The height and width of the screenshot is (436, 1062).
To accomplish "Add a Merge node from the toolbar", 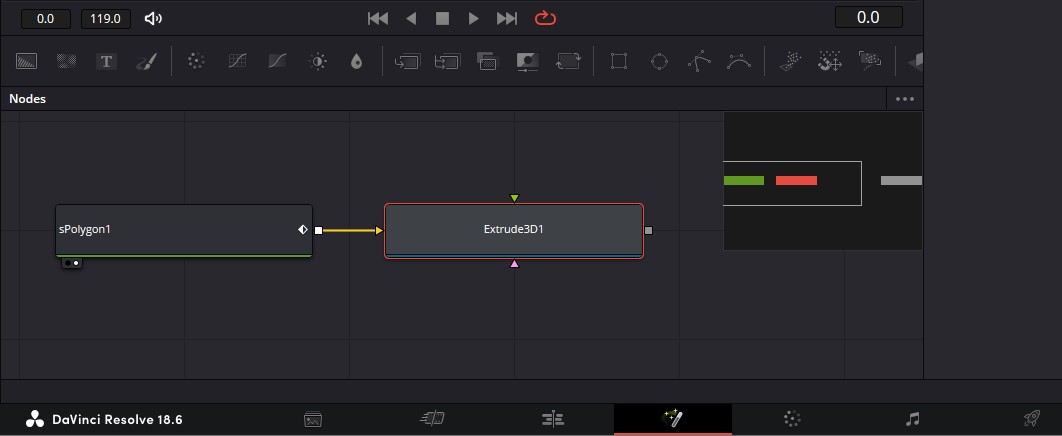I will pos(406,62).
